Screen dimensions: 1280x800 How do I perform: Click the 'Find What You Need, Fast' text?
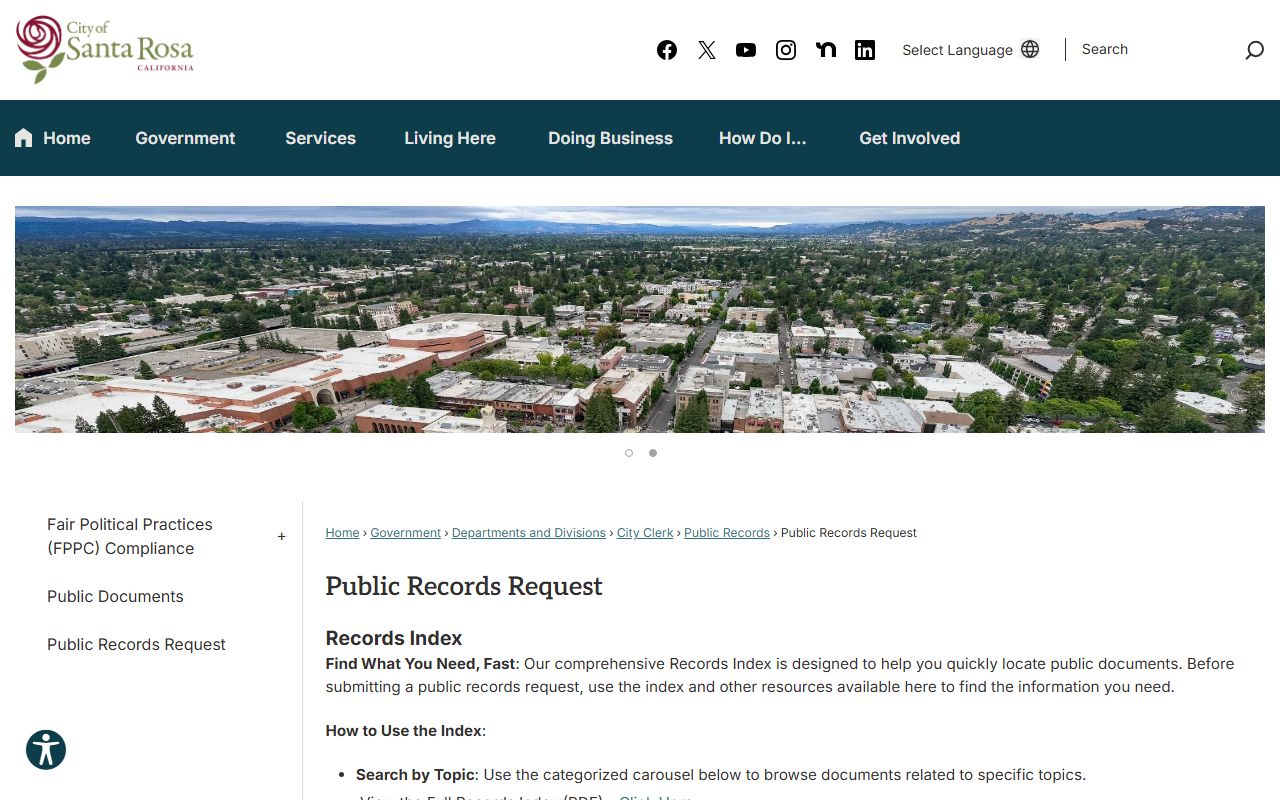click(420, 664)
